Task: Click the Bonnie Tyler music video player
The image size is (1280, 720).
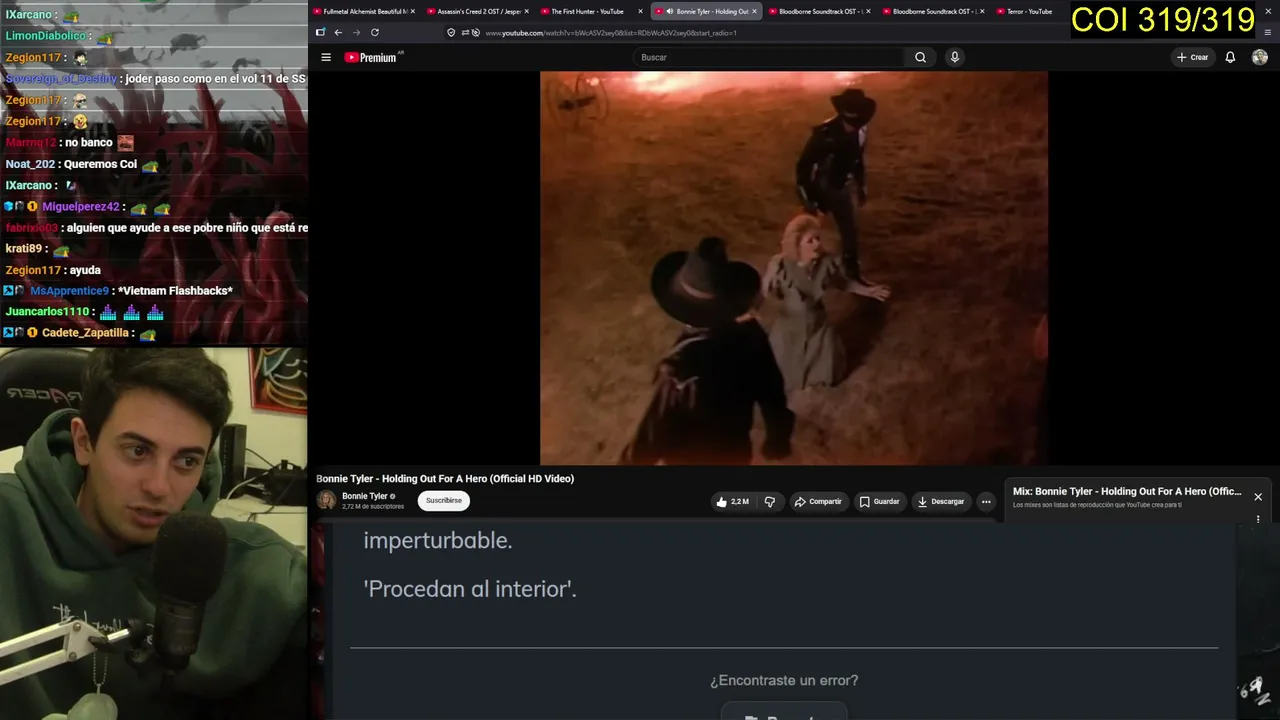Action: [794, 268]
